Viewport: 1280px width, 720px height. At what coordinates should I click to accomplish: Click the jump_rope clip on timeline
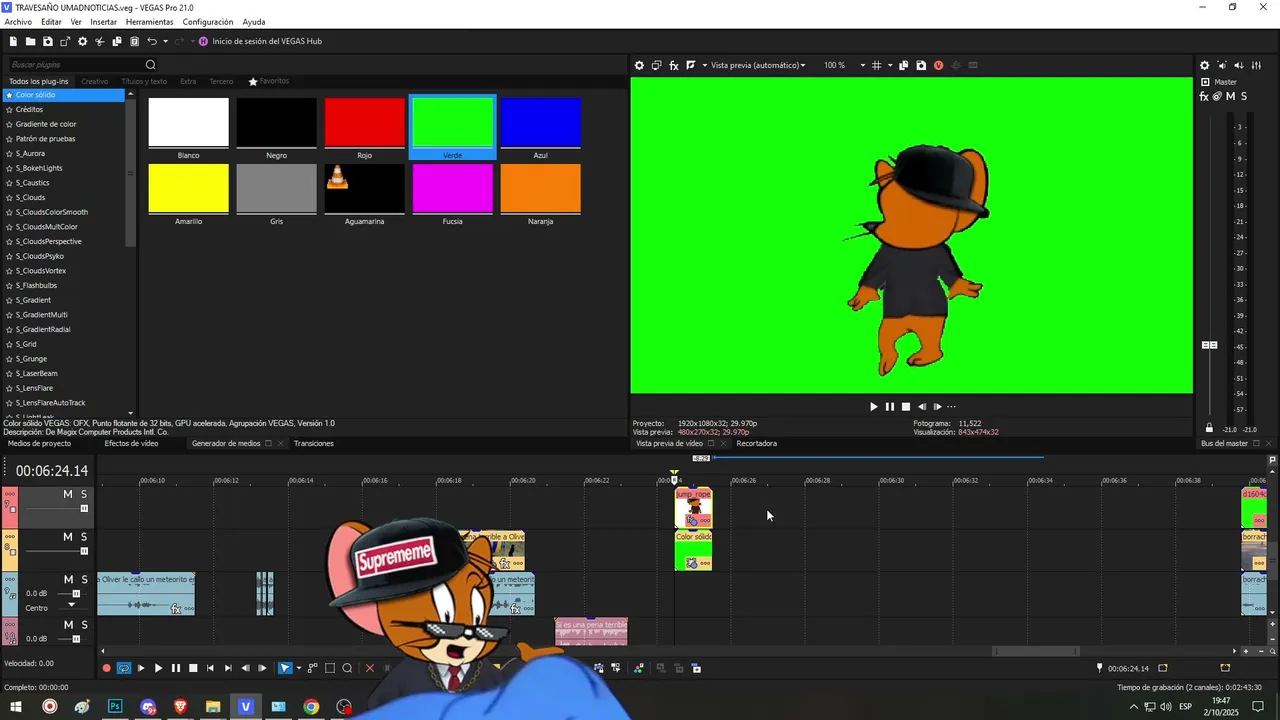click(x=694, y=508)
